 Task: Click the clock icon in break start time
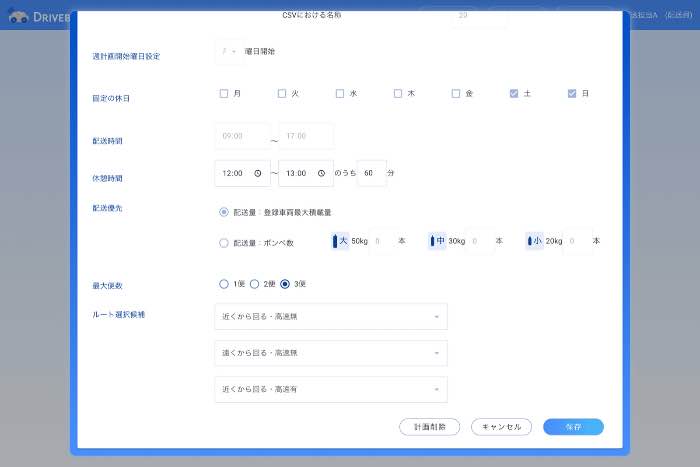point(258,173)
